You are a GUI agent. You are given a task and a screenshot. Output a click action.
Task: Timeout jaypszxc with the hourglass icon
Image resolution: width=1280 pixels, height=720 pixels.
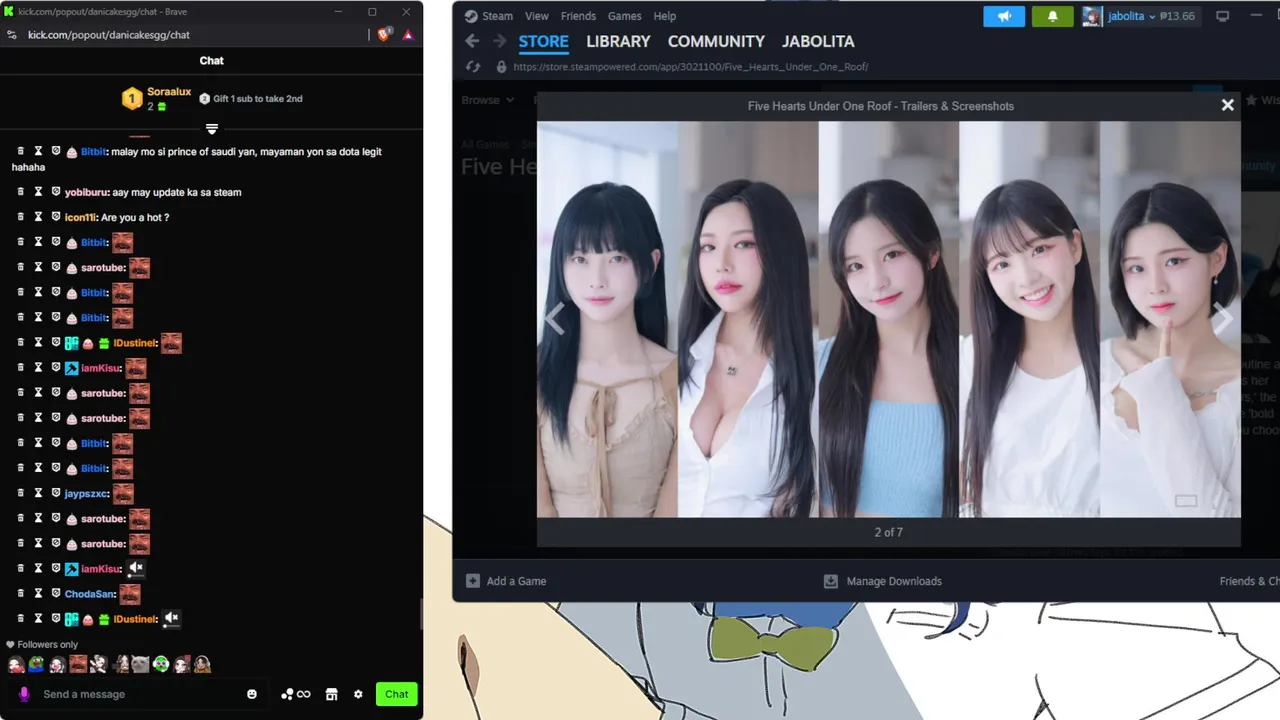pos(38,493)
